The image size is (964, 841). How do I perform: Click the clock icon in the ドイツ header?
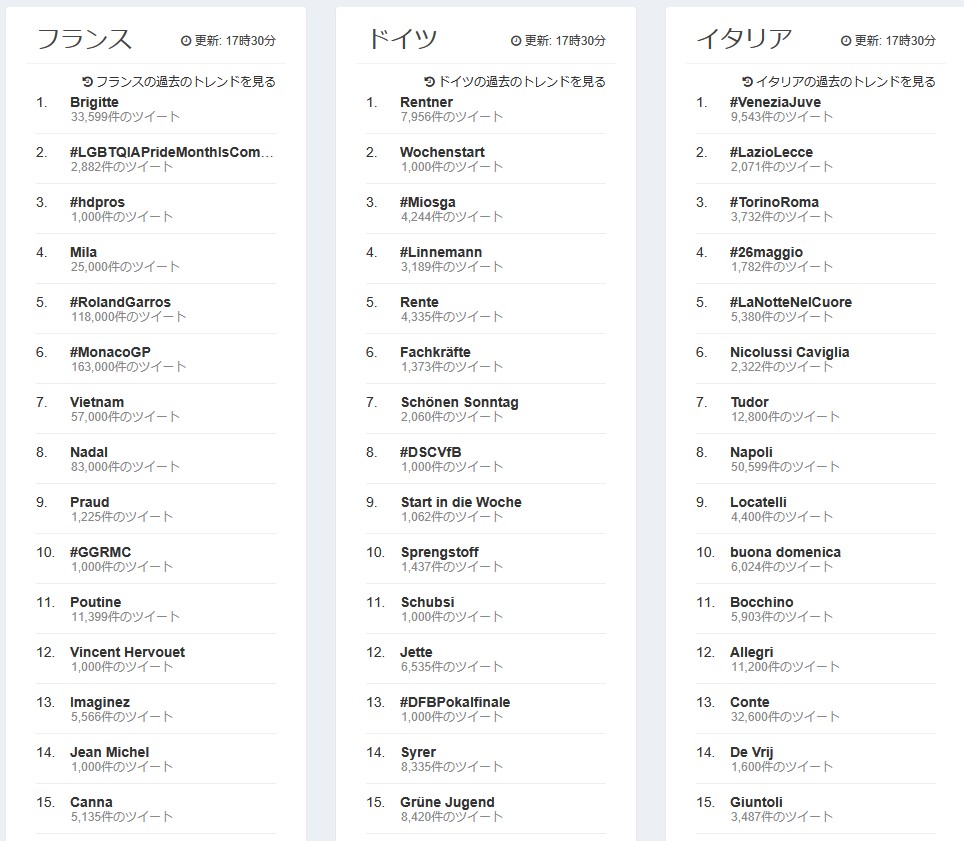click(516, 41)
